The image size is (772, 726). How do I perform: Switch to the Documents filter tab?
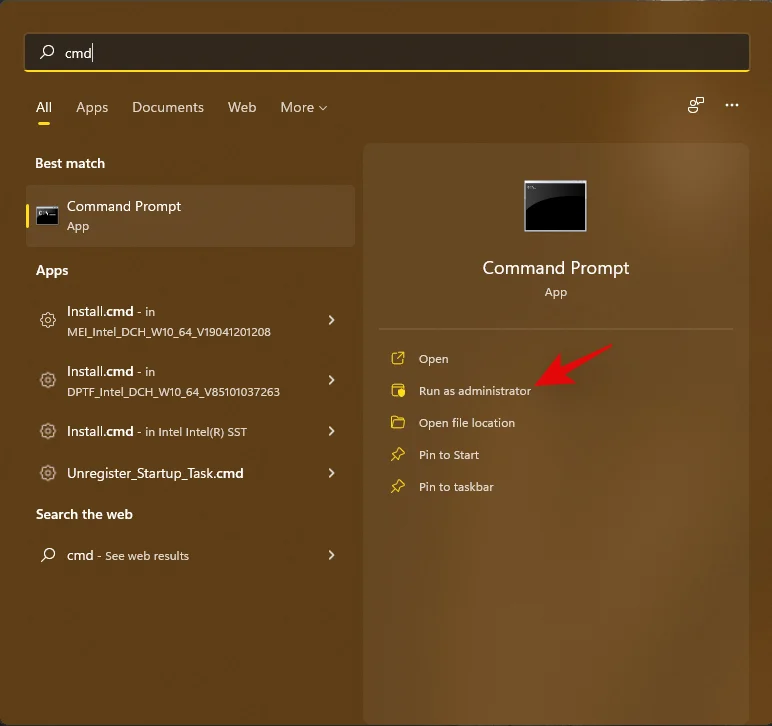click(x=167, y=108)
